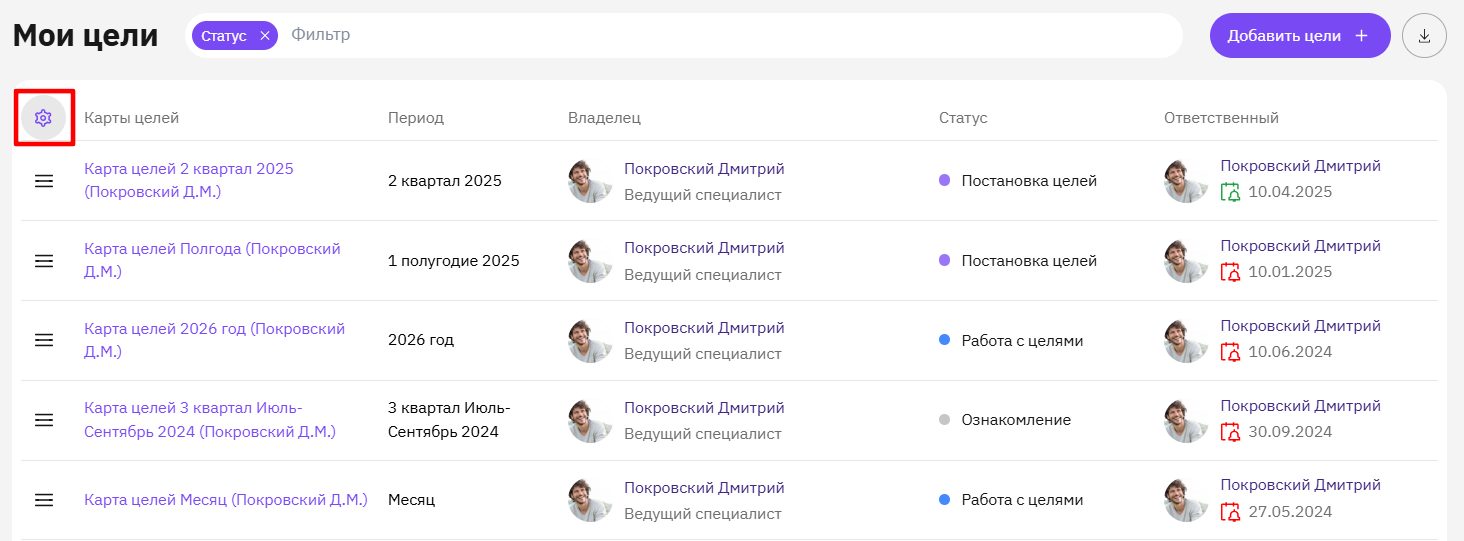Open Карта целей 2 квартал 2025 link
Screen dimensions: 1464x541
click(x=189, y=180)
